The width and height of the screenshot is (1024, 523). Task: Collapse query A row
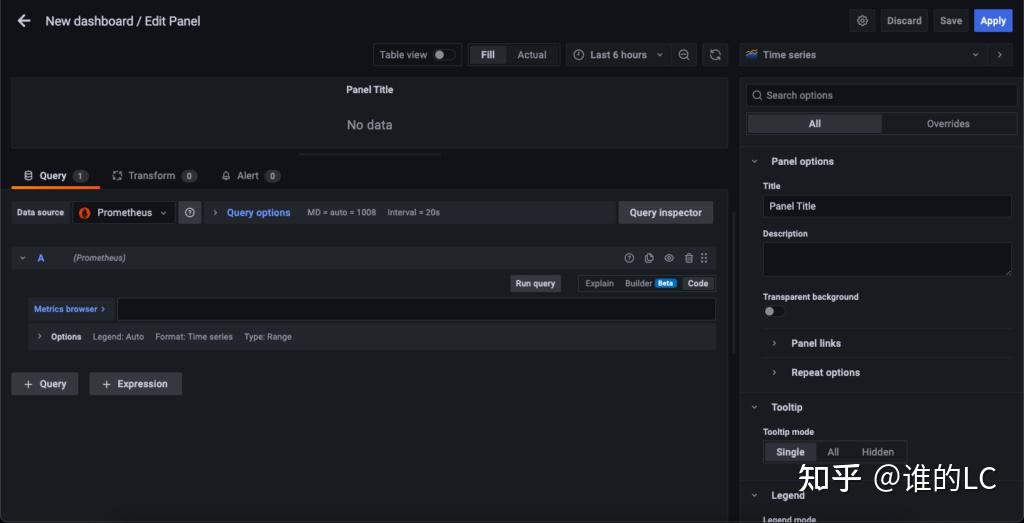(23, 258)
